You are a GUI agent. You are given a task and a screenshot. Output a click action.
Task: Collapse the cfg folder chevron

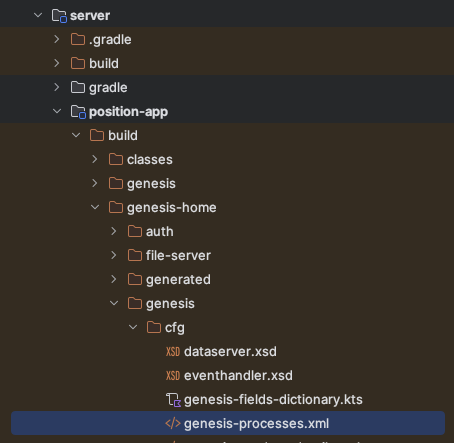point(133,327)
